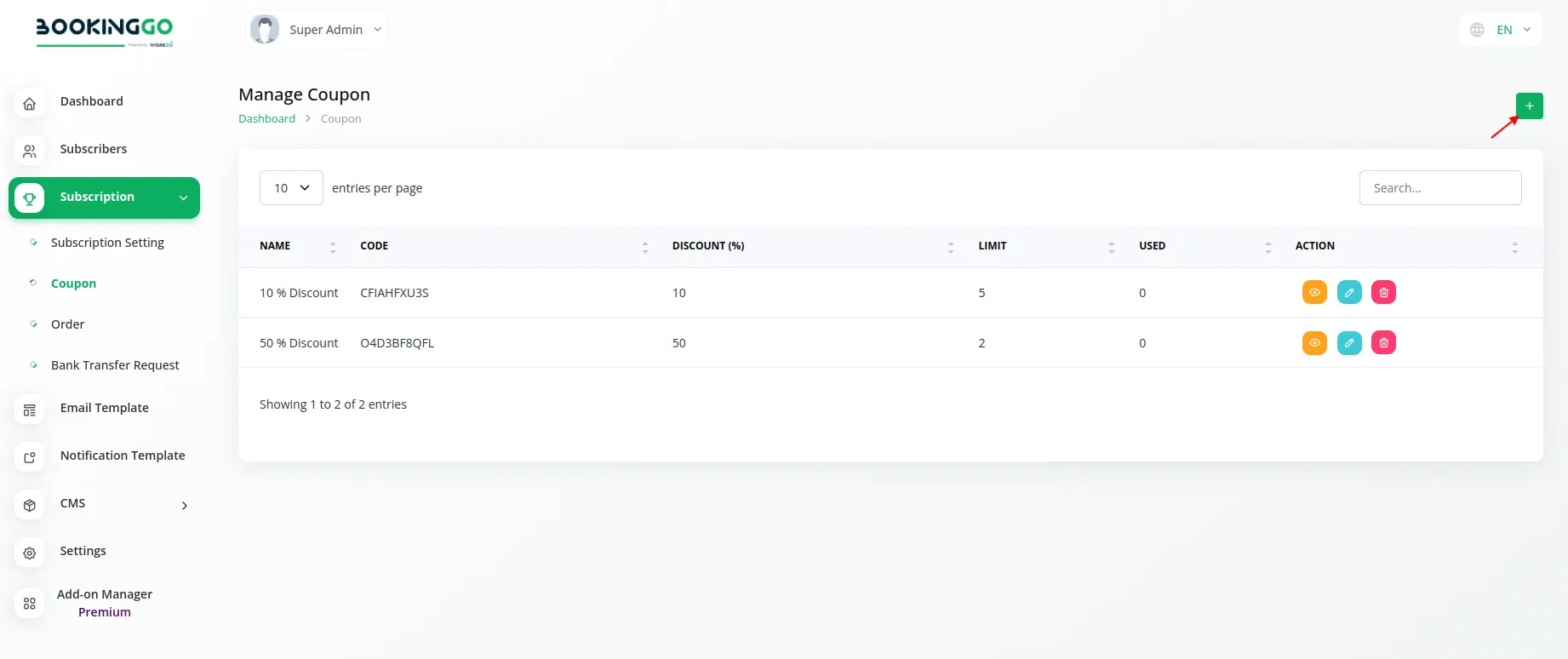The width and height of the screenshot is (1568, 659).
Task: Click the green add coupon plus button
Action: [1529, 106]
